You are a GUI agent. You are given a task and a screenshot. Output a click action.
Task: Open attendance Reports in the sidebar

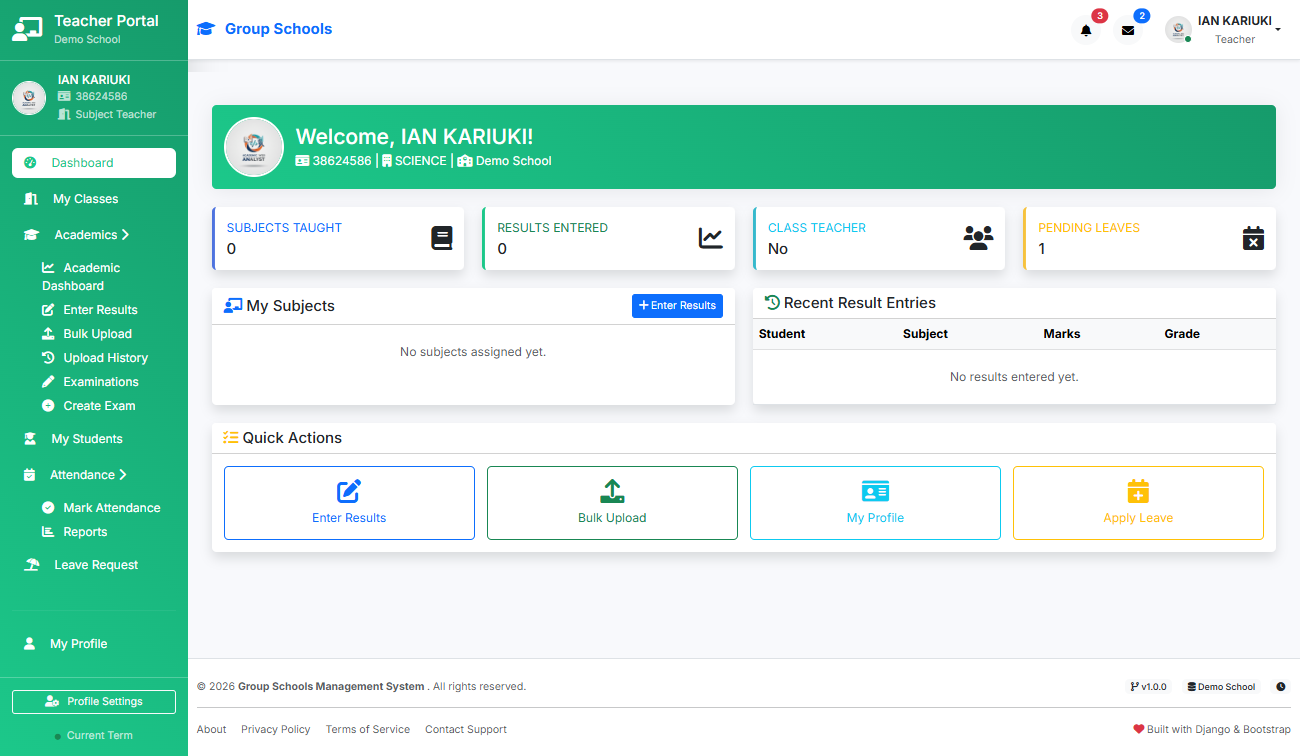click(x=75, y=532)
